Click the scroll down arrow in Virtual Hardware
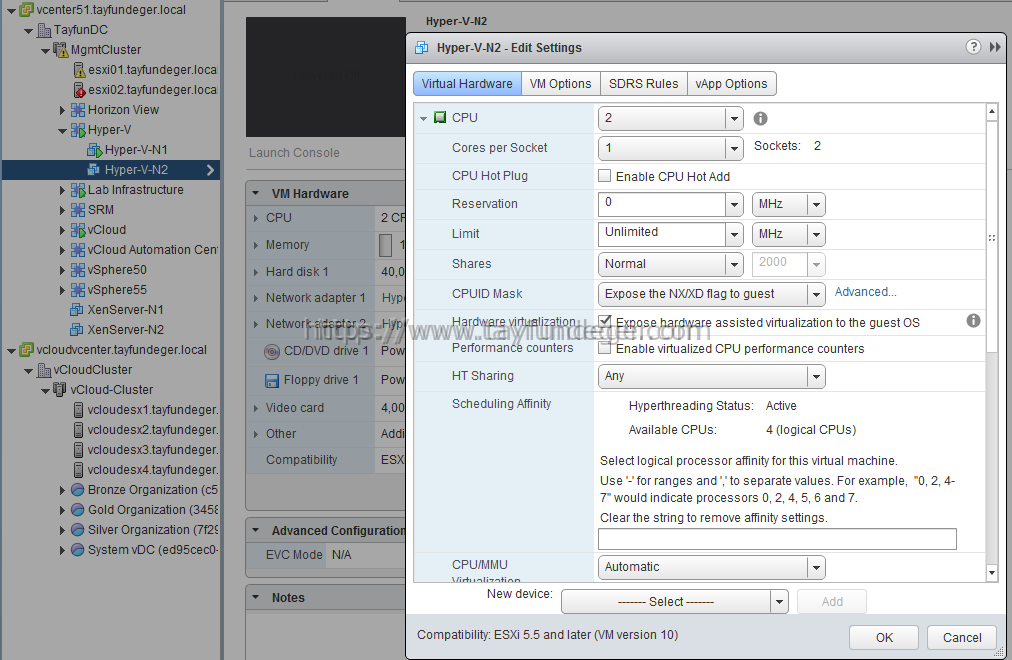This screenshot has width=1012, height=660. [x=992, y=572]
